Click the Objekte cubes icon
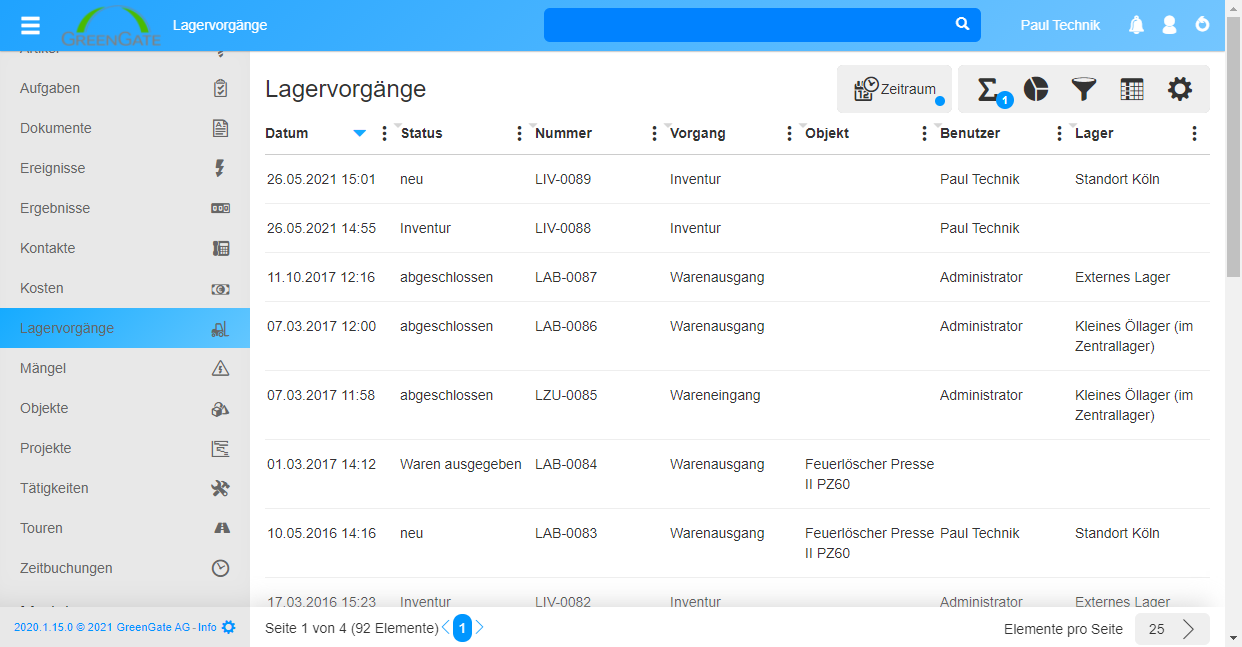Image resolution: width=1242 pixels, height=647 pixels. pyautogui.click(x=221, y=408)
